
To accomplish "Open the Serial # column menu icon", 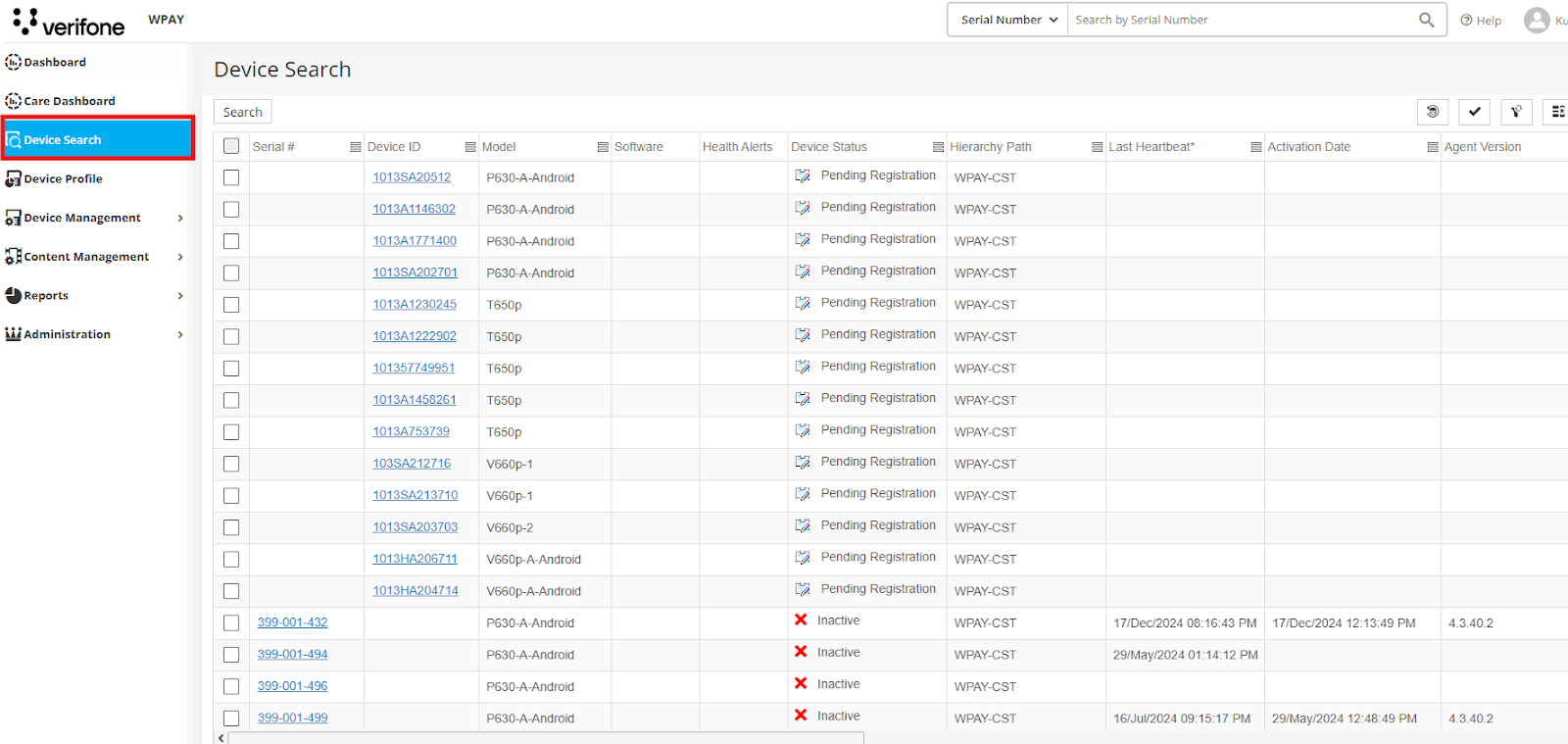I will (356, 147).
